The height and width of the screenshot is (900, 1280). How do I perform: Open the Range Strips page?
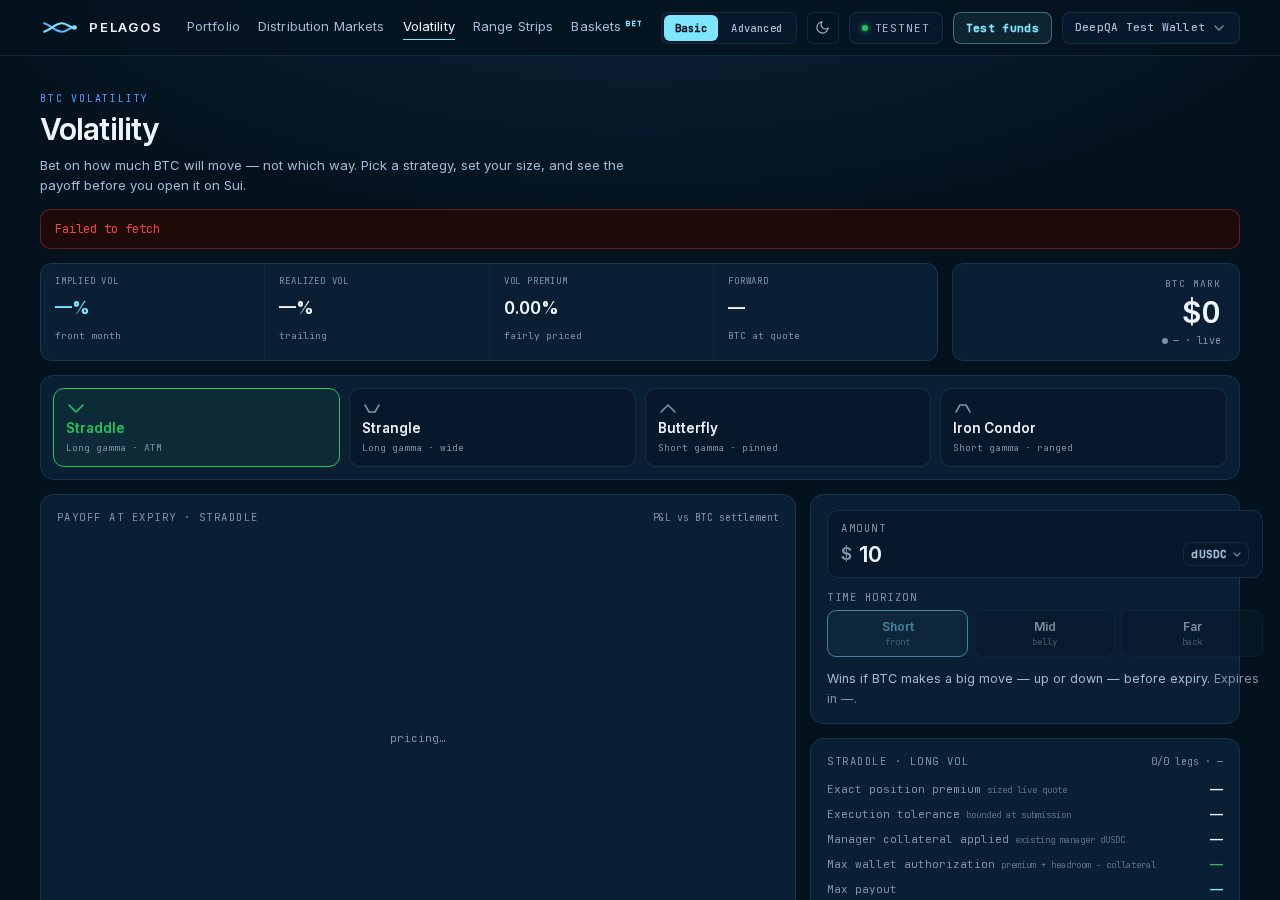tap(513, 26)
